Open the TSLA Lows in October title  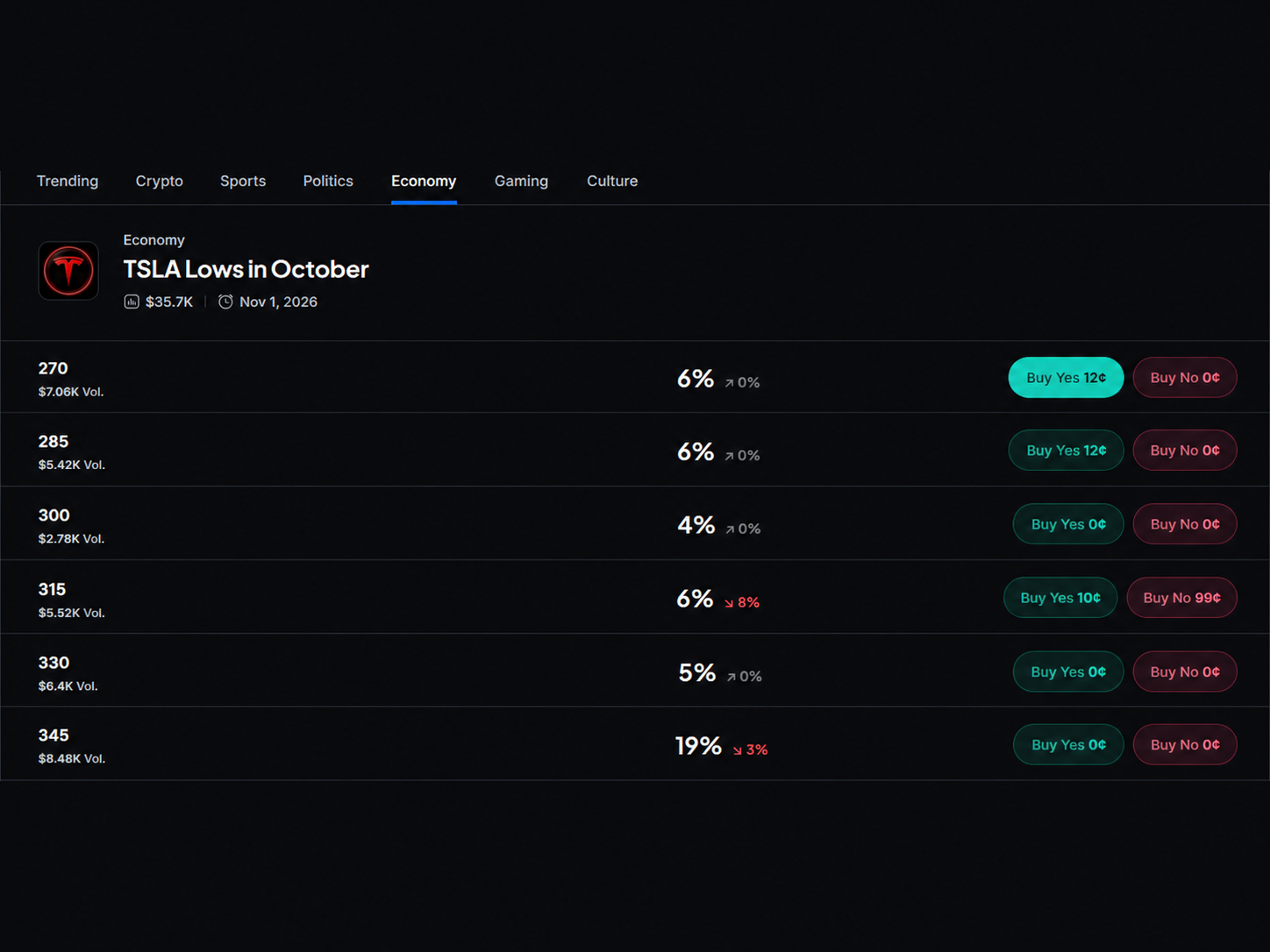246,268
